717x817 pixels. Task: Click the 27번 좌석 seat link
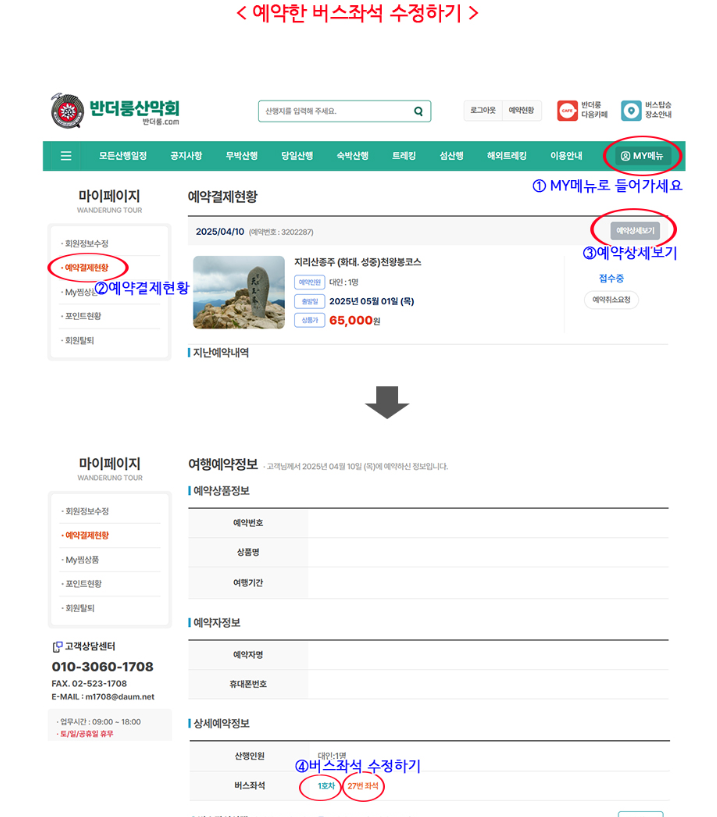click(362, 786)
